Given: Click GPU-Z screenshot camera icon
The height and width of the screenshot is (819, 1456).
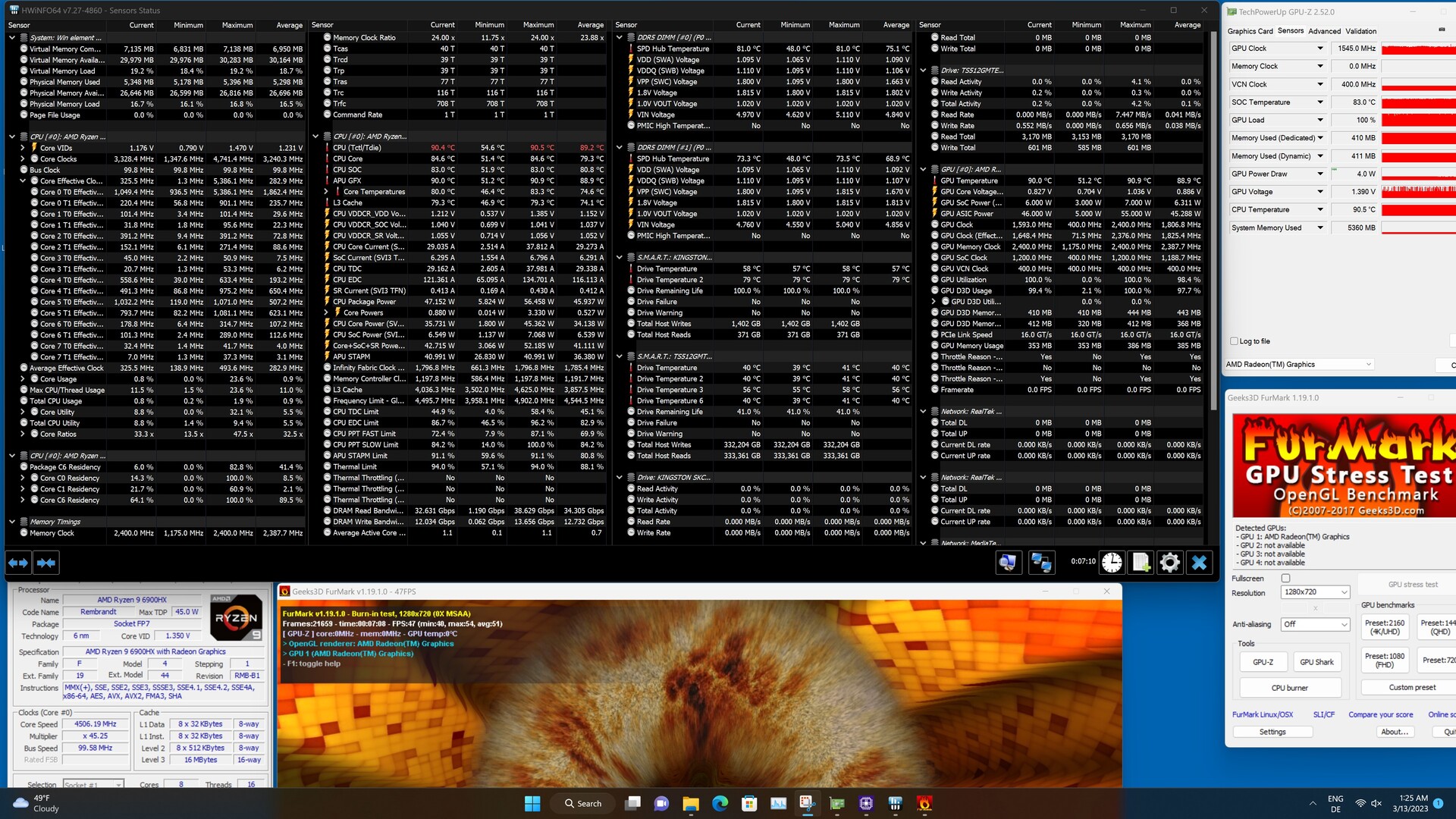Looking at the screenshot, I should pos(1442,30).
